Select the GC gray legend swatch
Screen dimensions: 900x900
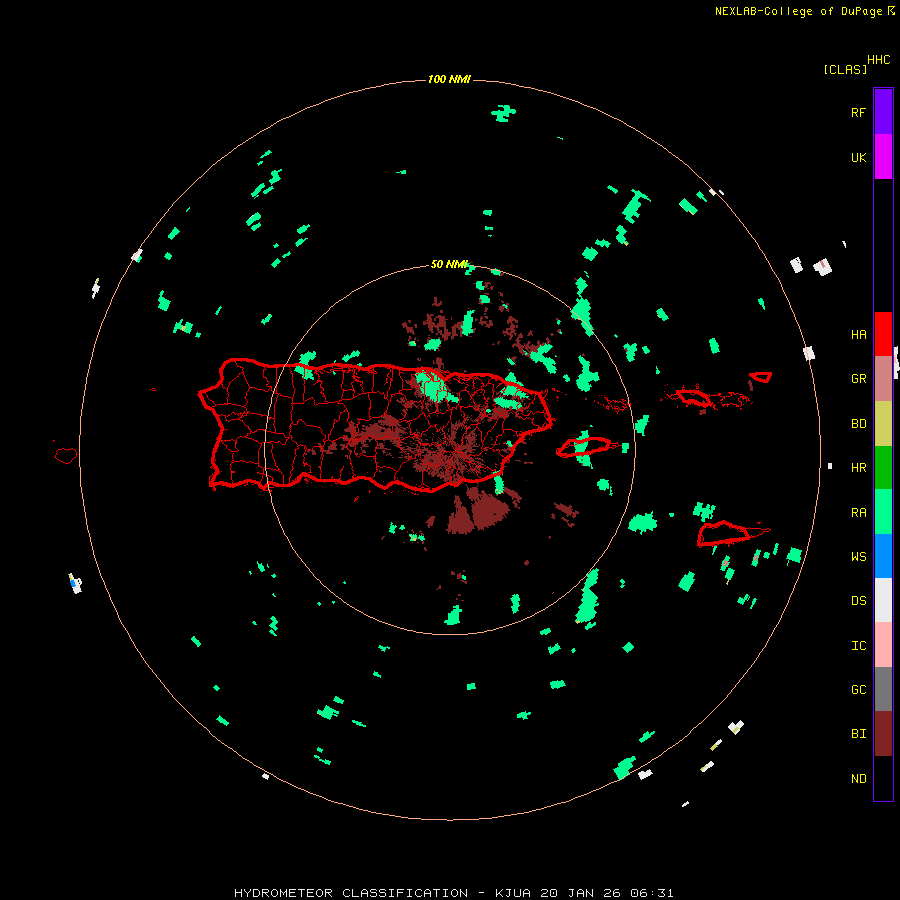click(x=883, y=689)
